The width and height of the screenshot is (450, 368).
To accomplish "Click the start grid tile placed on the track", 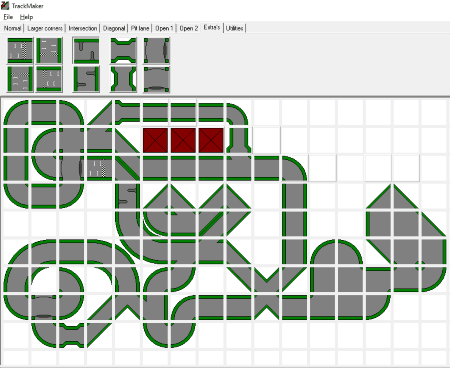I will click(x=99, y=168).
